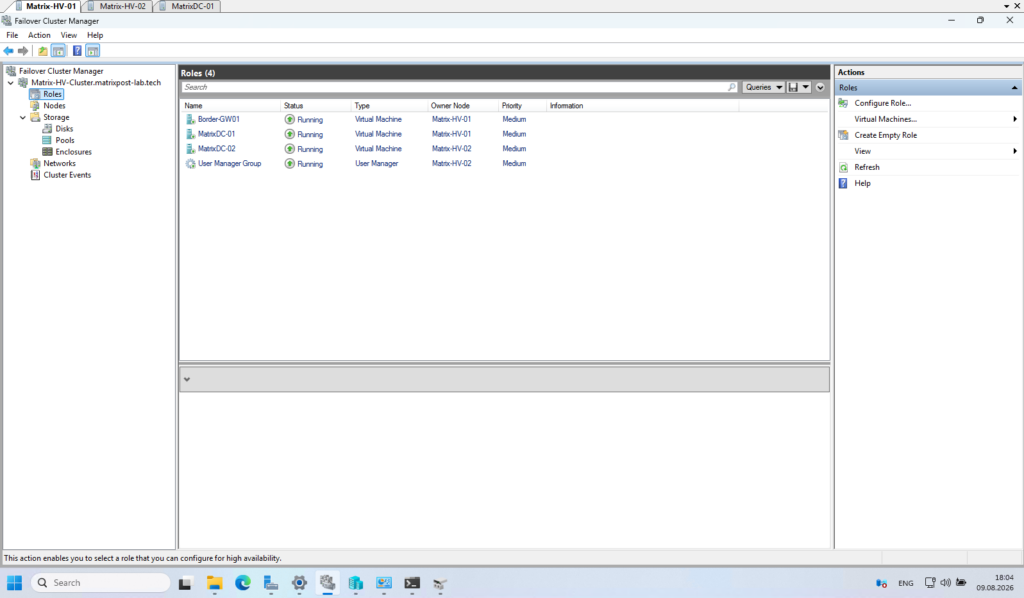
Task: Click the taskbar Search box
Action: (101, 582)
